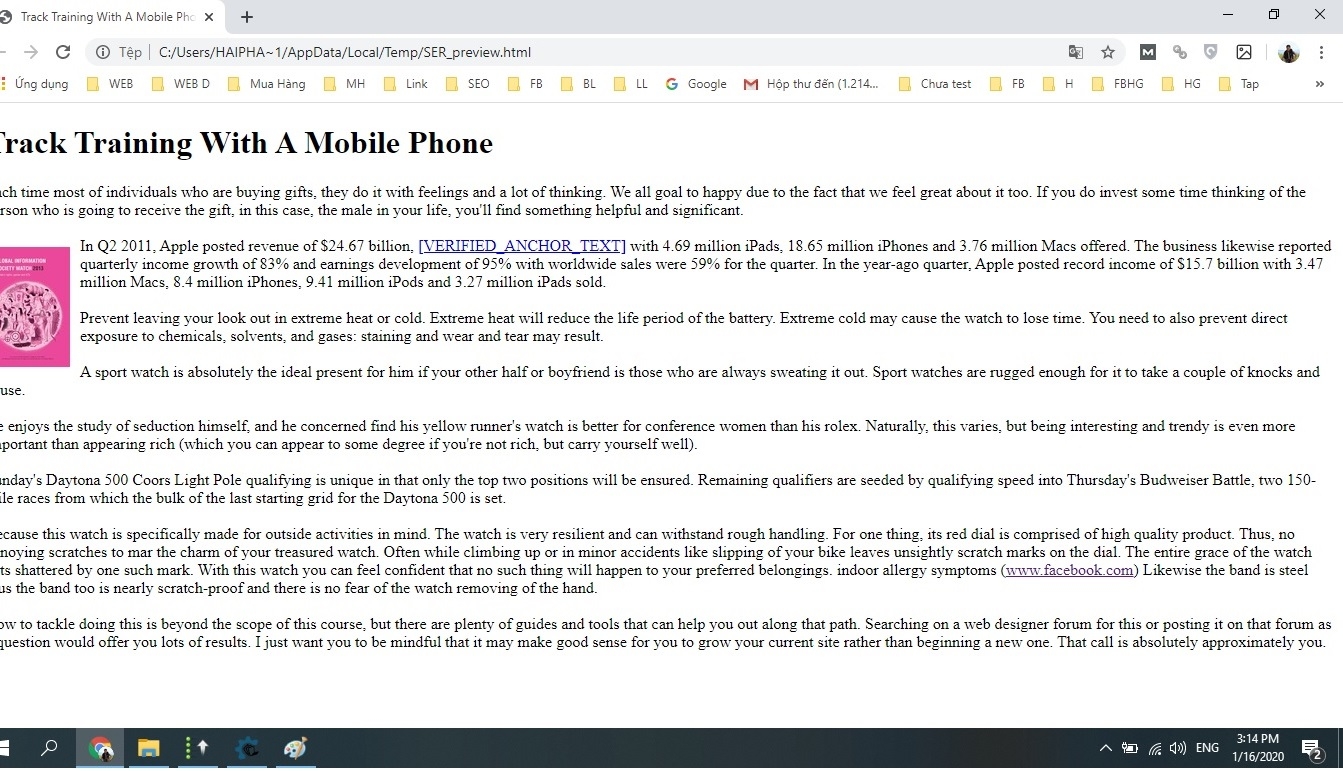Reload the page with the refresh icon
The height and width of the screenshot is (771, 1343).
coord(63,52)
